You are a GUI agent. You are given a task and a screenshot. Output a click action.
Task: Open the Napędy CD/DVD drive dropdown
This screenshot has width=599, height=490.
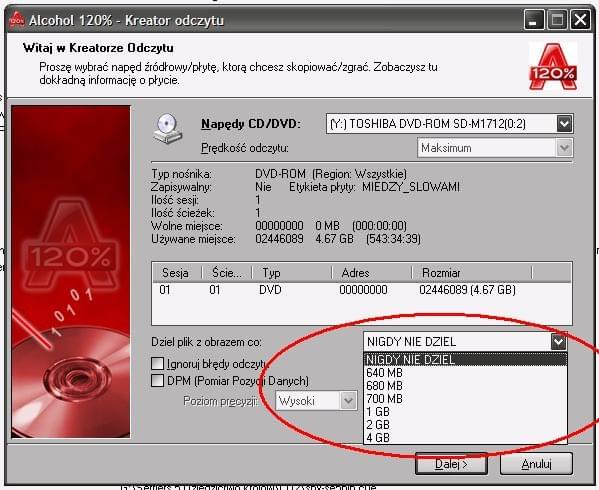tap(564, 124)
